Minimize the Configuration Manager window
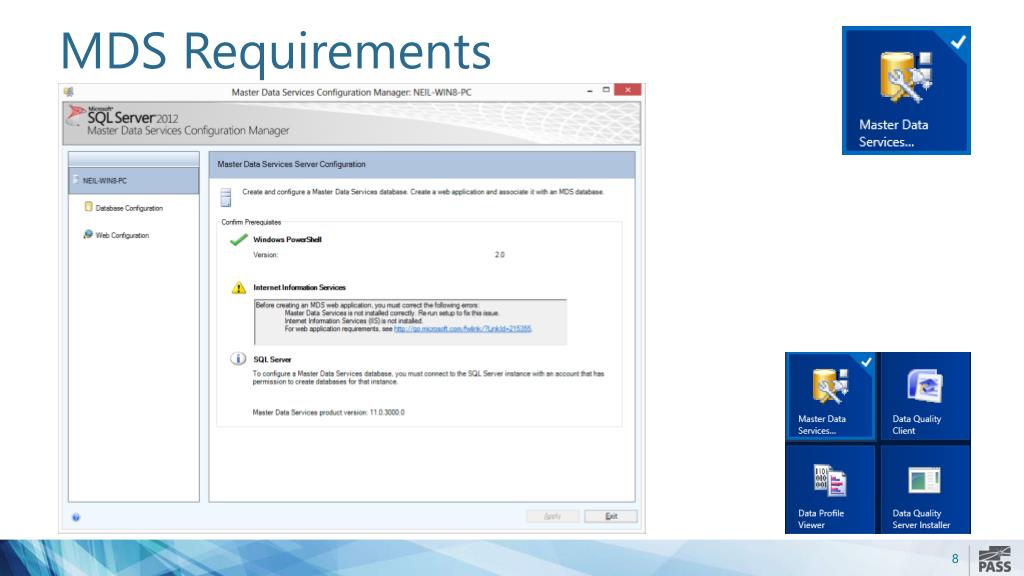Viewport: 1024px width, 576px height. 589,91
